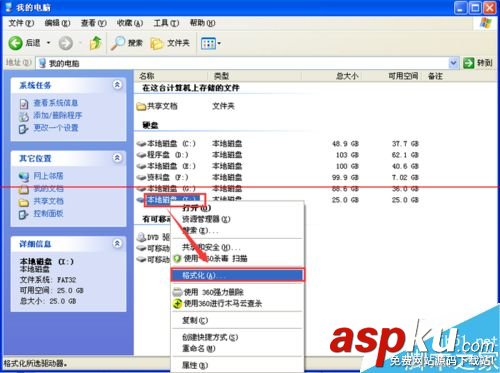Choose 共享和安全 in context menu
Viewport: 500px width, 373px height.
(237, 247)
